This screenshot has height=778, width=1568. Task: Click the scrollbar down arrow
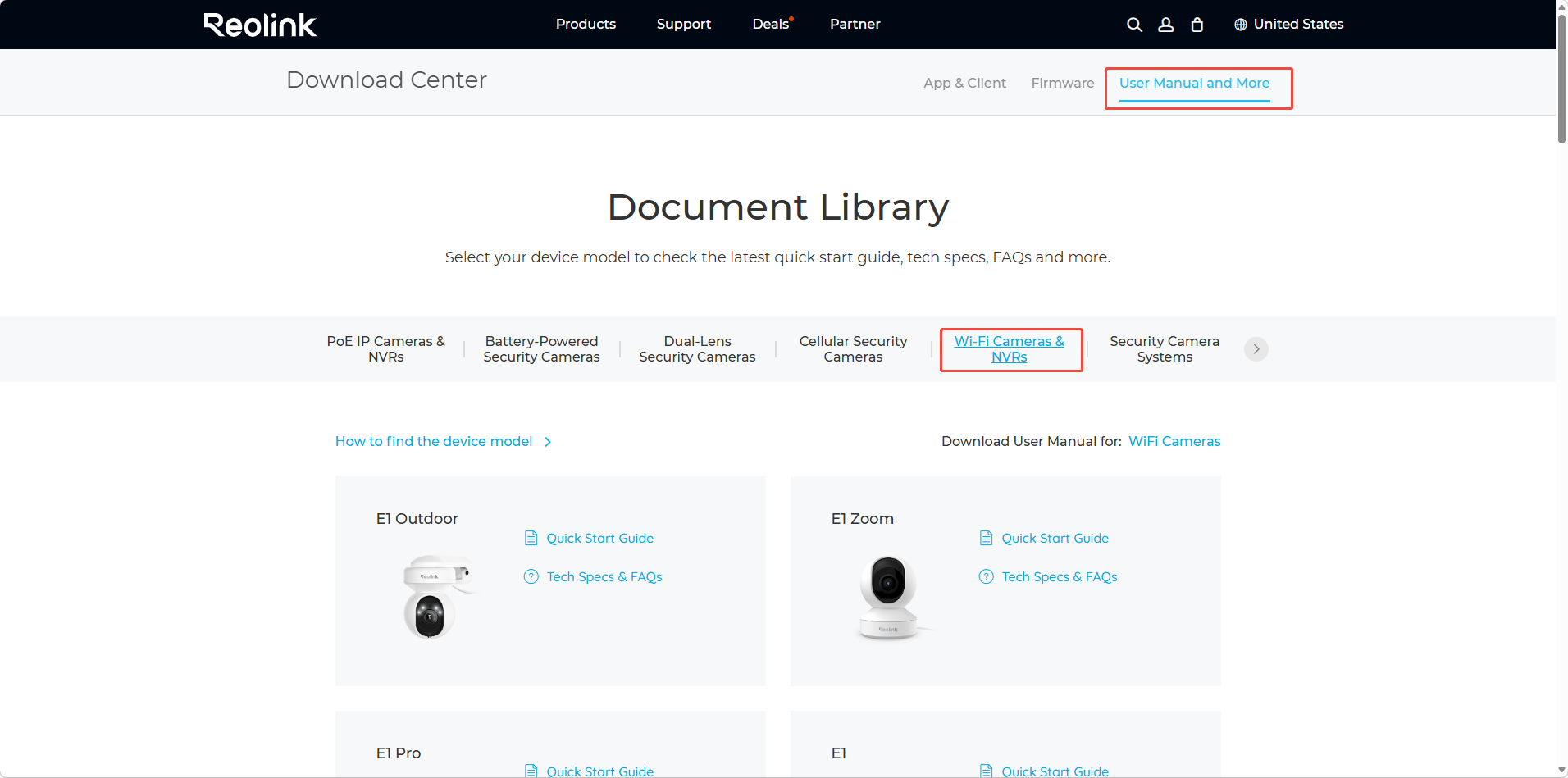tap(1561, 771)
